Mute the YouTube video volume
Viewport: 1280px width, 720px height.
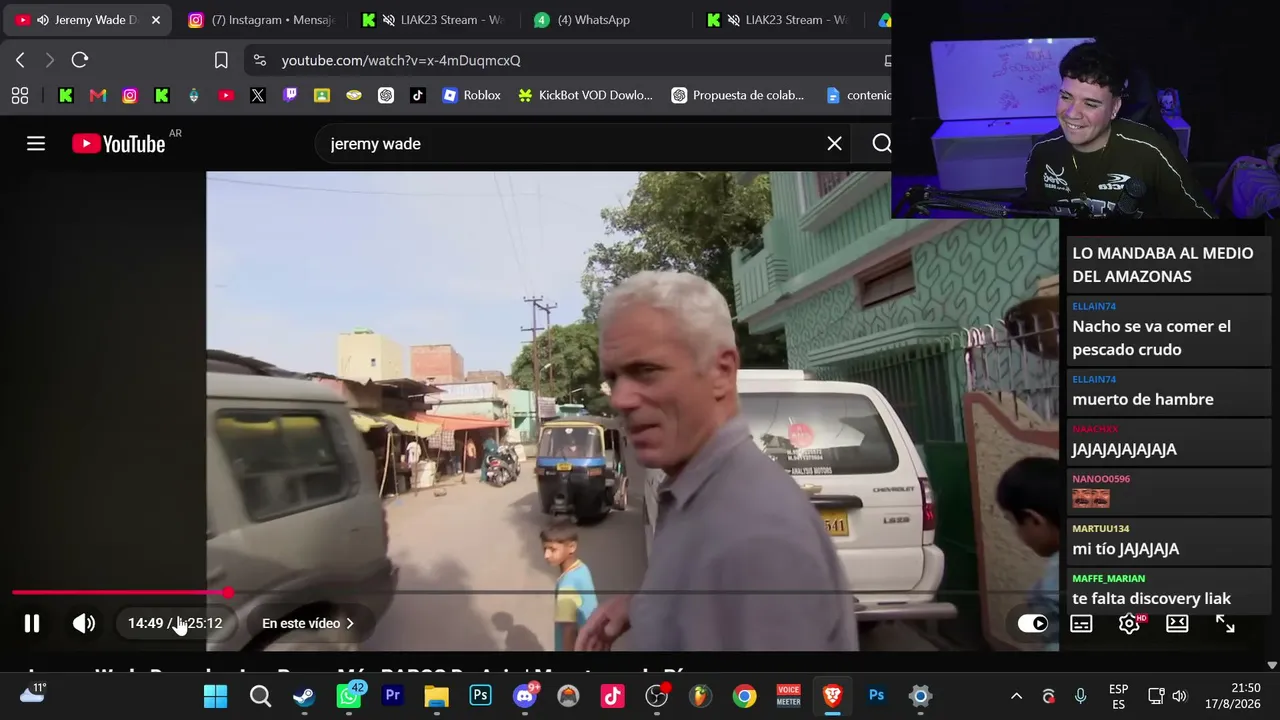click(84, 623)
